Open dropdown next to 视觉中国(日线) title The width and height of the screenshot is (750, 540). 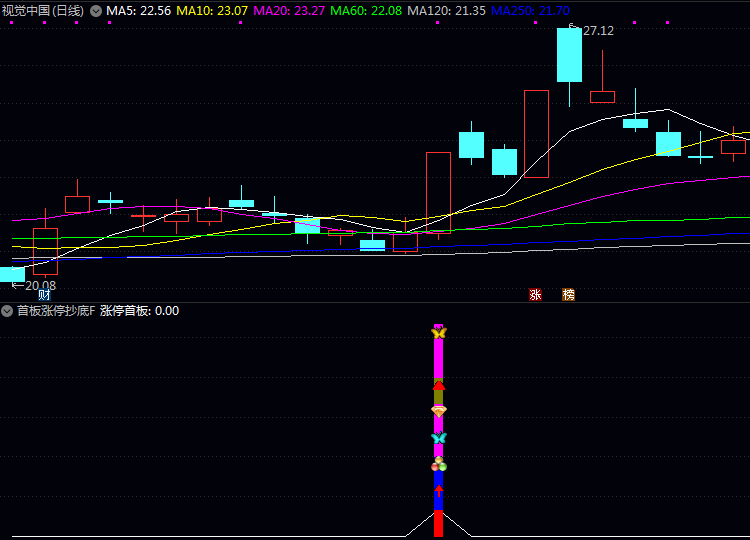(96, 11)
